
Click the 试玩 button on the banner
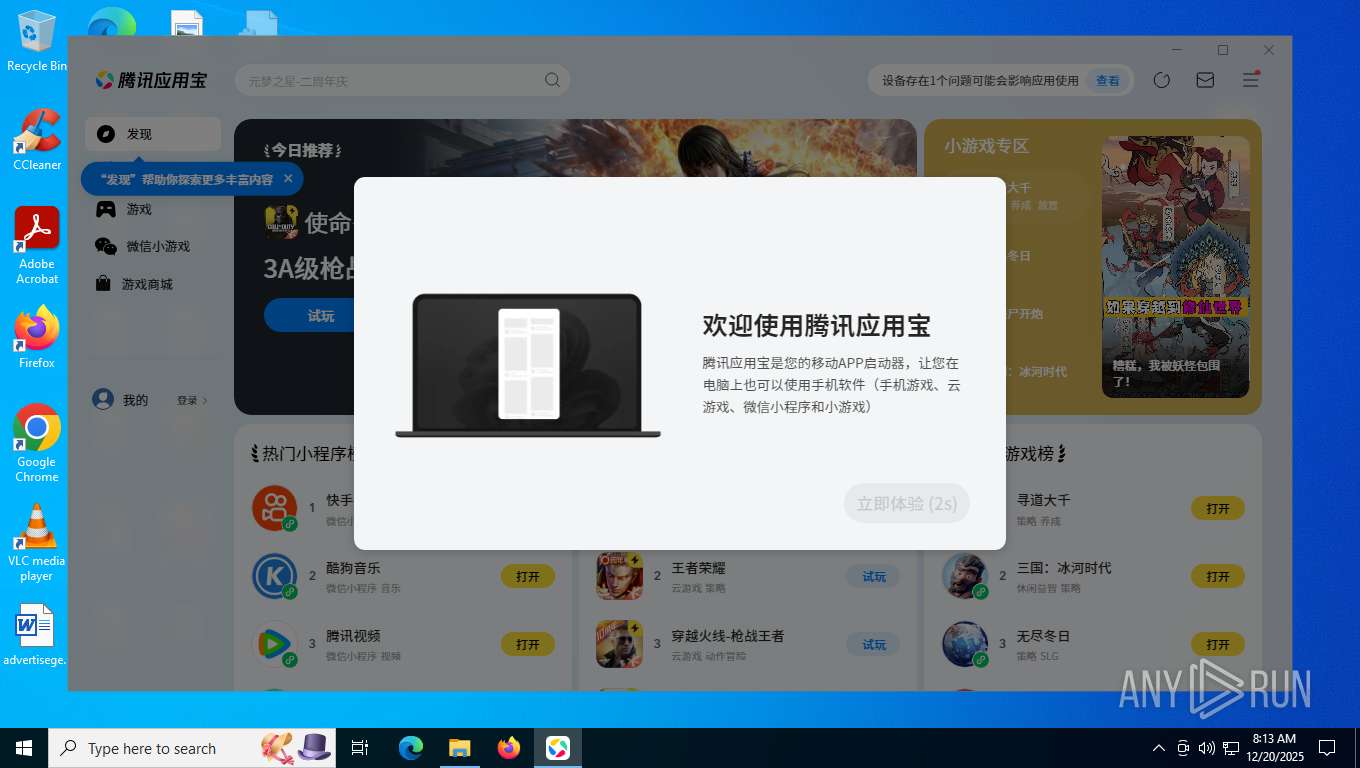pos(320,316)
